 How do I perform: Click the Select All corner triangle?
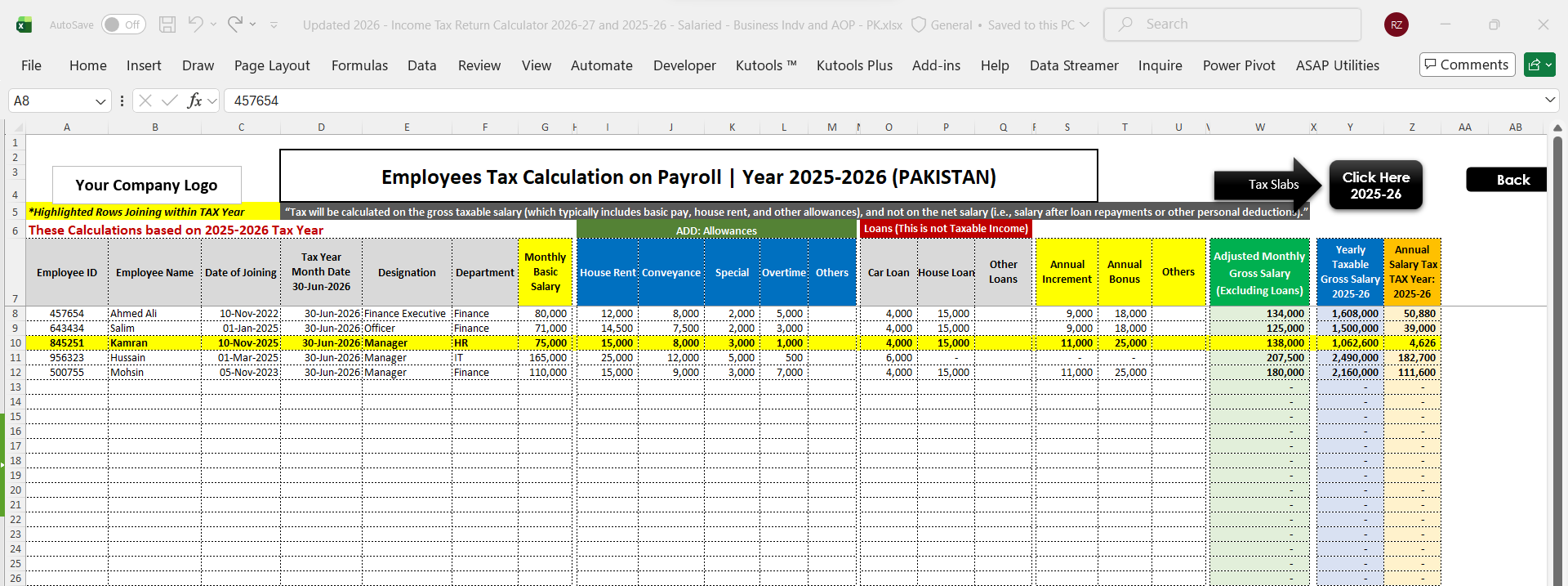(15, 127)
